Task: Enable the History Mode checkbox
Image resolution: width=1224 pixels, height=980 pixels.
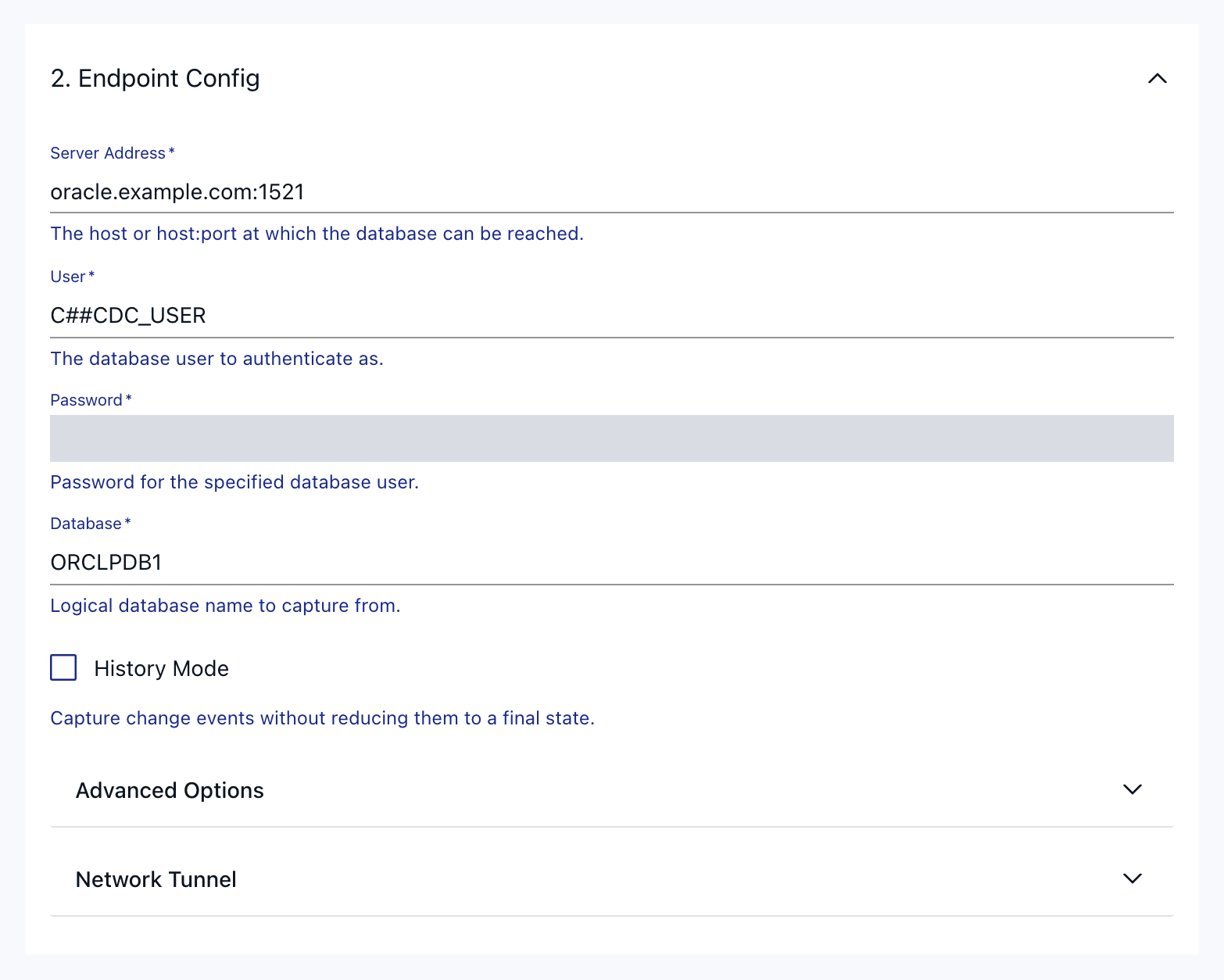Action: tap(63, 668)
